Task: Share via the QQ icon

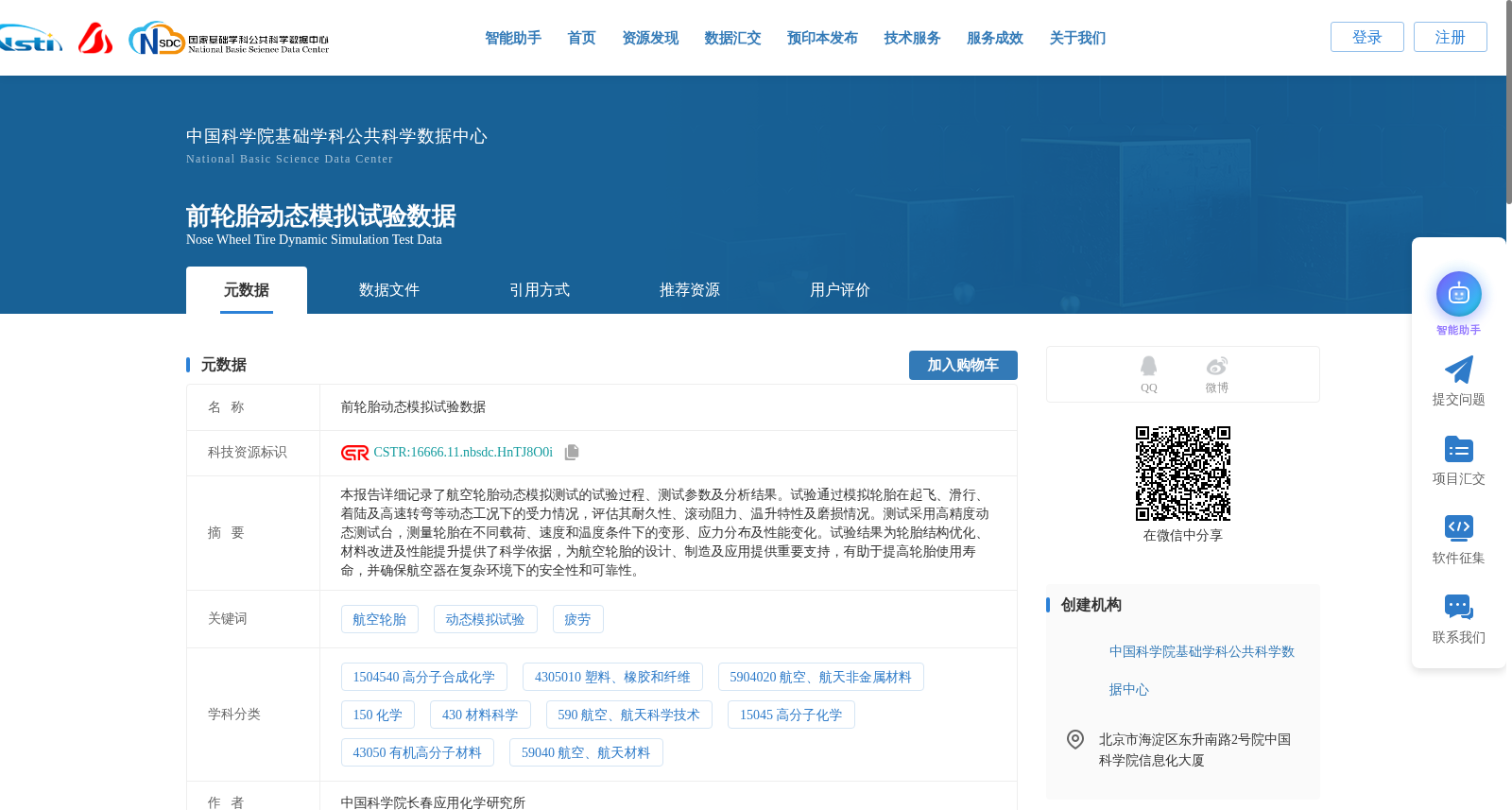Action: coord(1148,367)
